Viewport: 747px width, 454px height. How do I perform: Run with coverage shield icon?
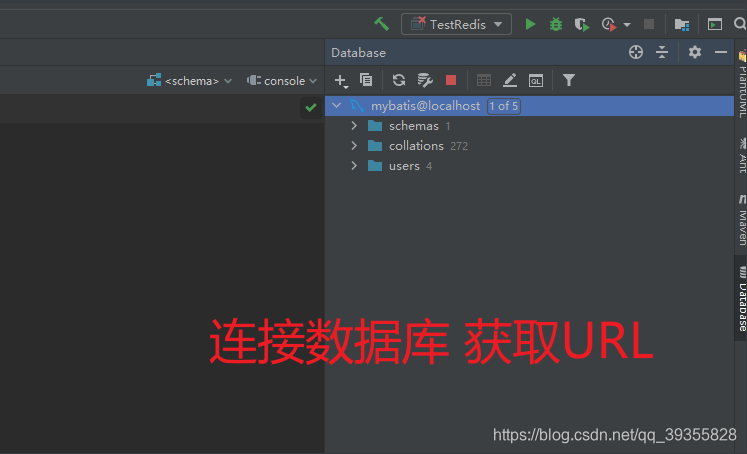(582, 24)
